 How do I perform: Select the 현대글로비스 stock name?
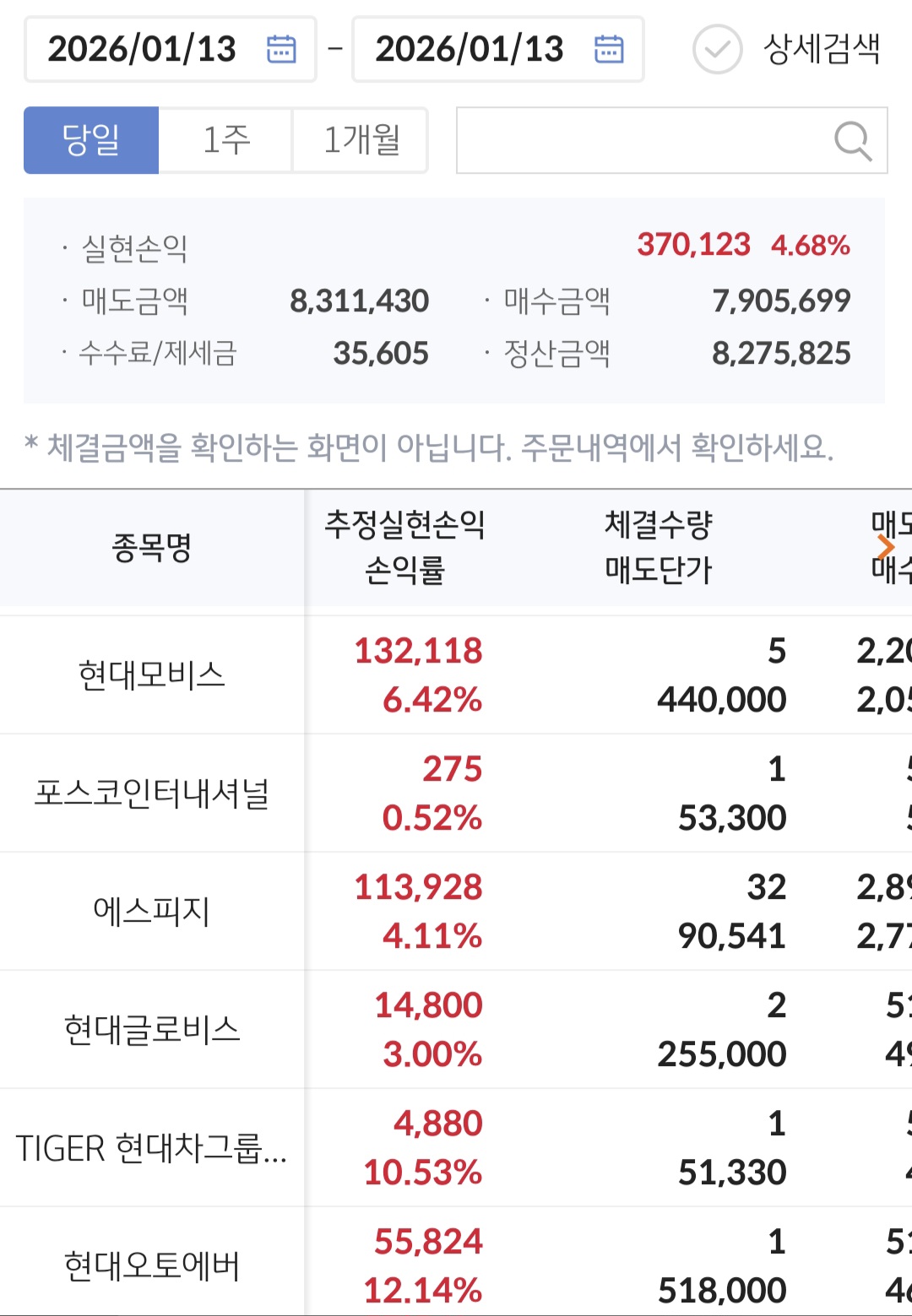[x=152, y=1030]
